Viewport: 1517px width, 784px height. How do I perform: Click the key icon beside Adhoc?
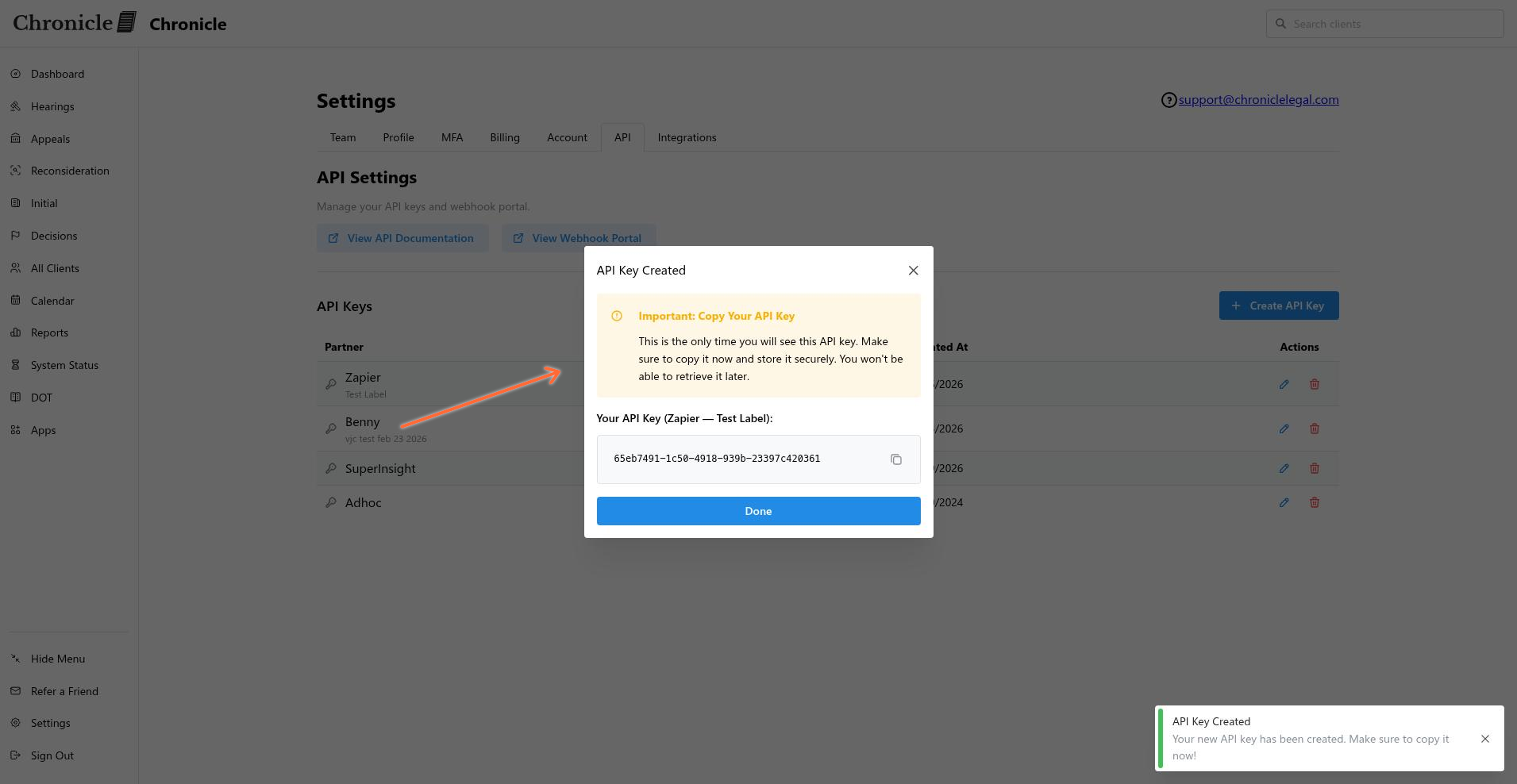pyautogui.click(x=331, y=502)
